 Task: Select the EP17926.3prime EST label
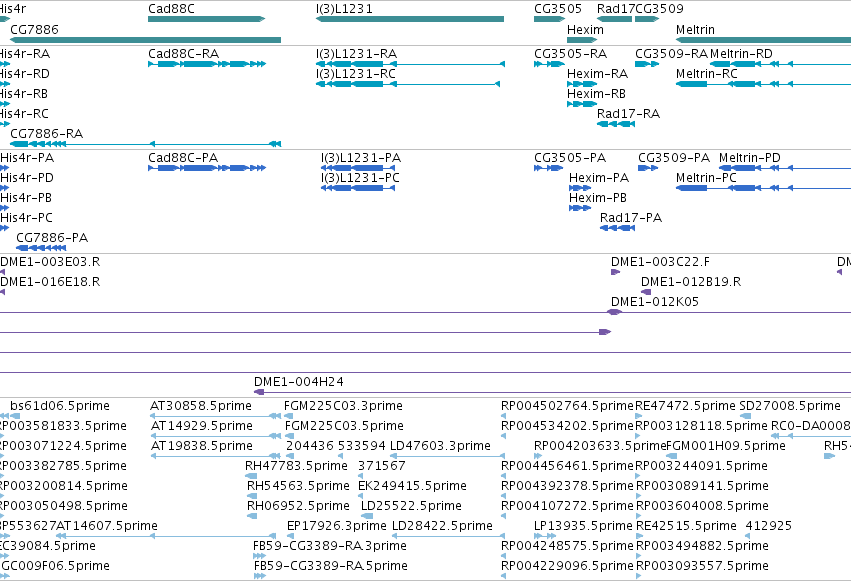[336, 526]
